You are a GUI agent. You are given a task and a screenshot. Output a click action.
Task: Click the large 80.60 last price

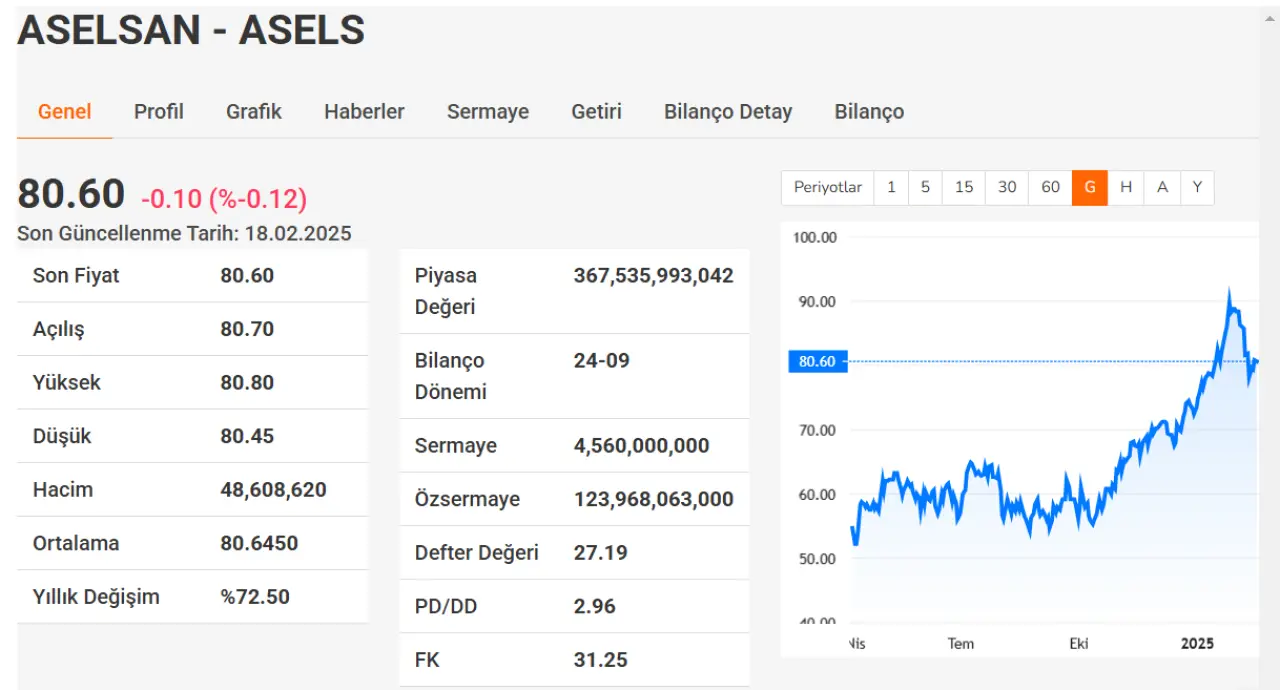click(x=71, y=194)
